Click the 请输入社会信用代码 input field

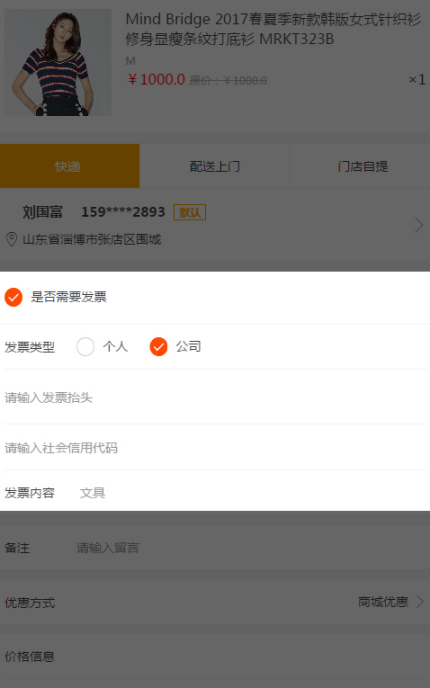pyautogui.click(x=215, y=448)
